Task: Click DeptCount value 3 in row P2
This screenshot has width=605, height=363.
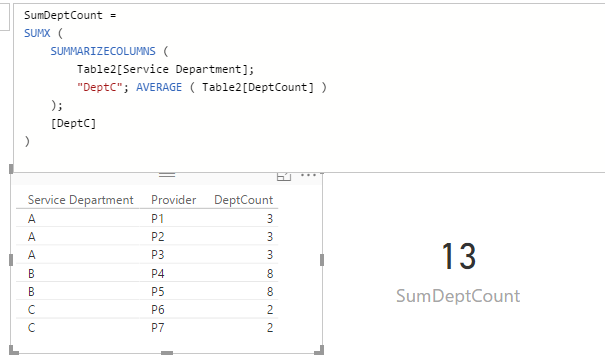Action: [x=270, y=236]
